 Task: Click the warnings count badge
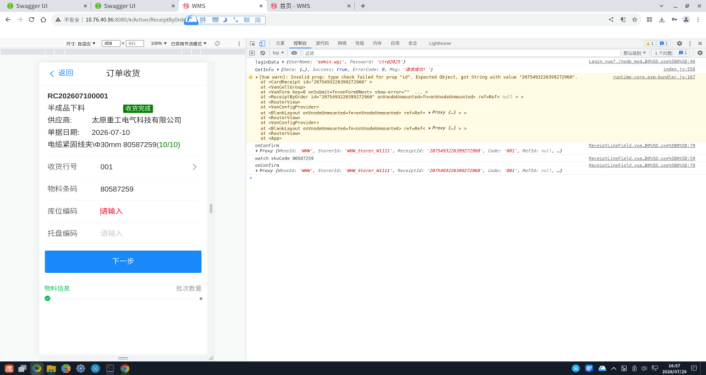tap(649, 43)
